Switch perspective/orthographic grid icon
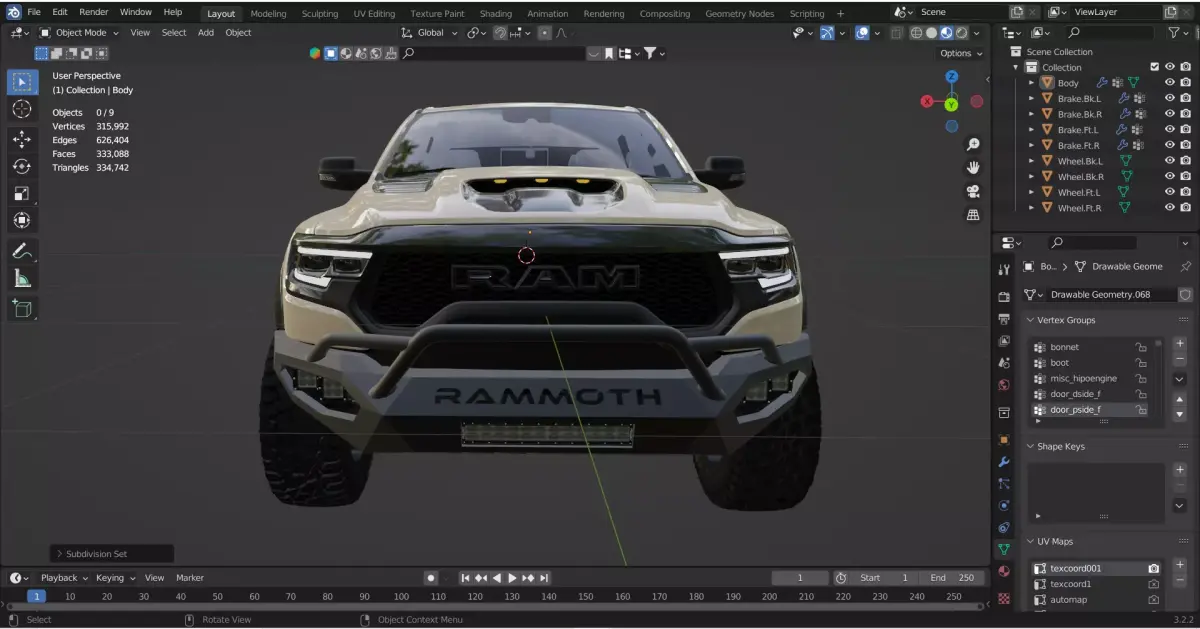The width and height of the screenshot is (1200, 629). [x=973, y=215]
